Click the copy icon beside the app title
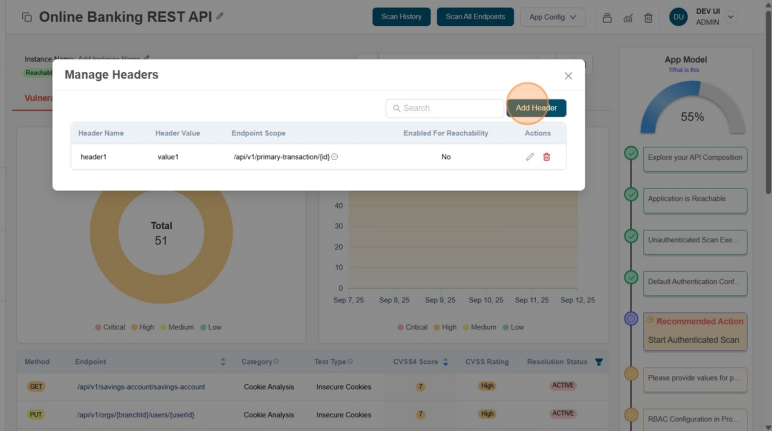 pos(27,17)
